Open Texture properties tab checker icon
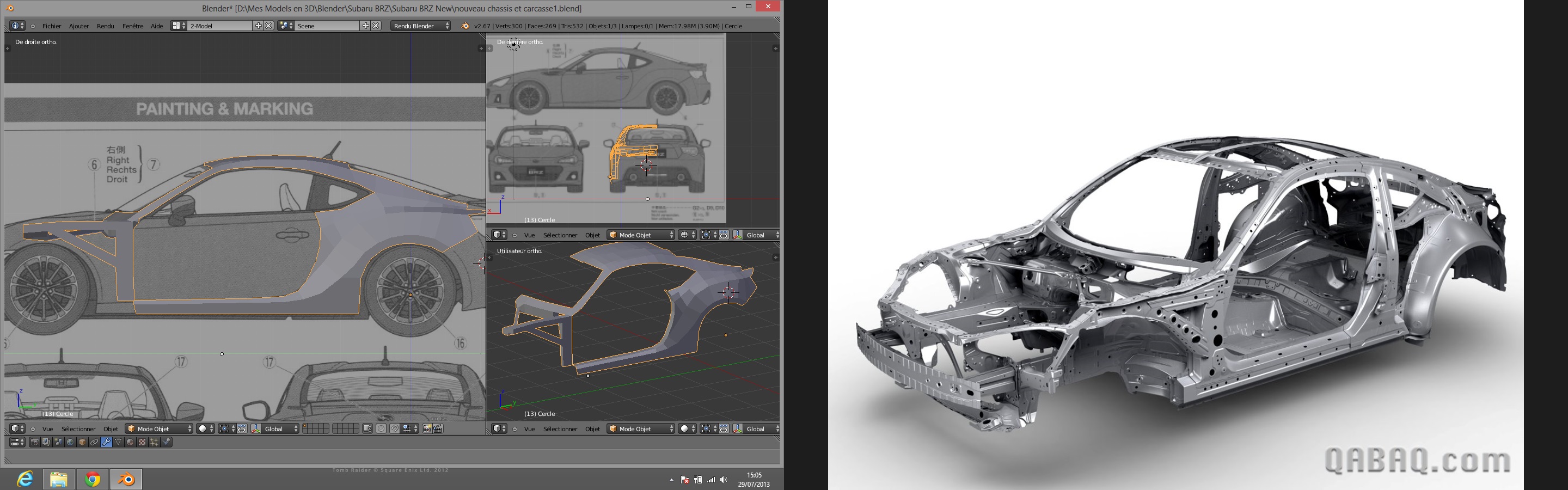Viewport: 1568px width, 490px height. coord(142,443)
